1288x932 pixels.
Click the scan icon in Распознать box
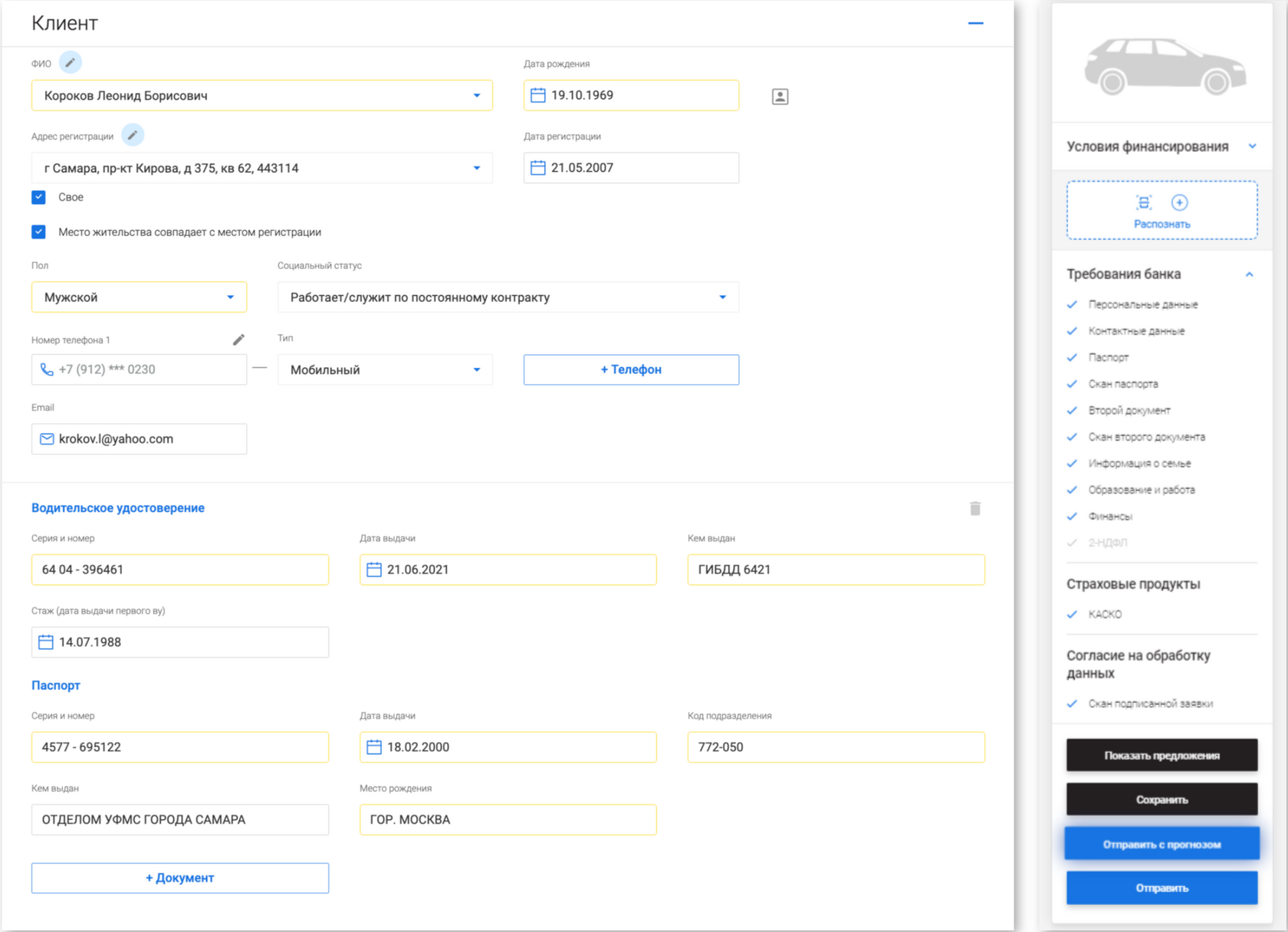tap(1144, 203)
